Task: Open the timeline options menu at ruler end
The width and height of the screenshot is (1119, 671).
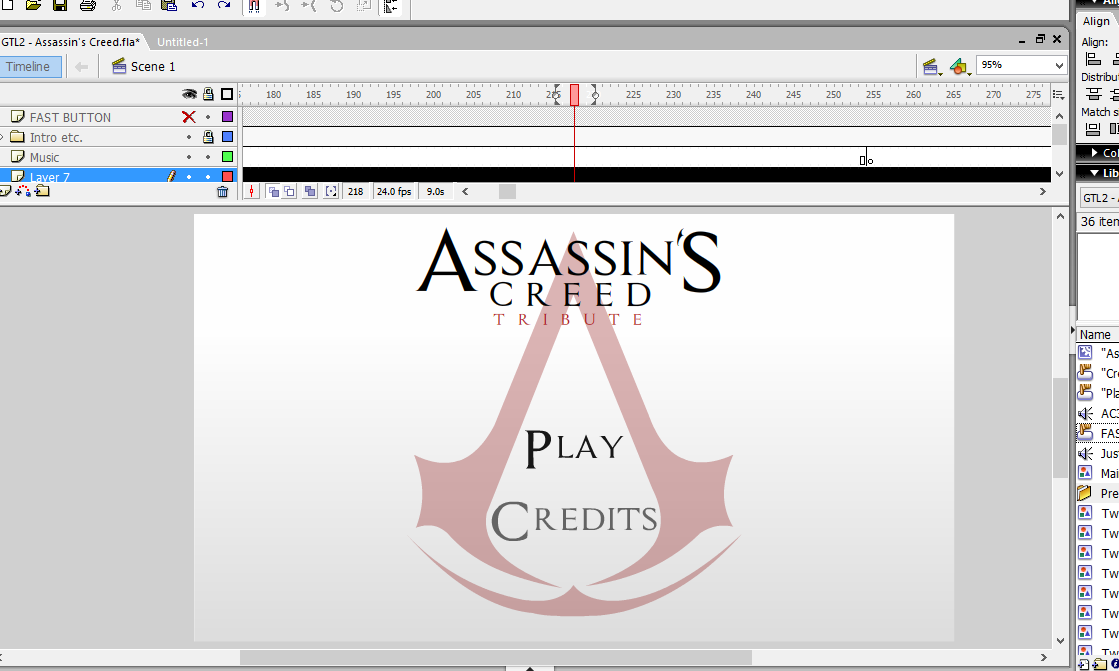Action: [1059, 94]
